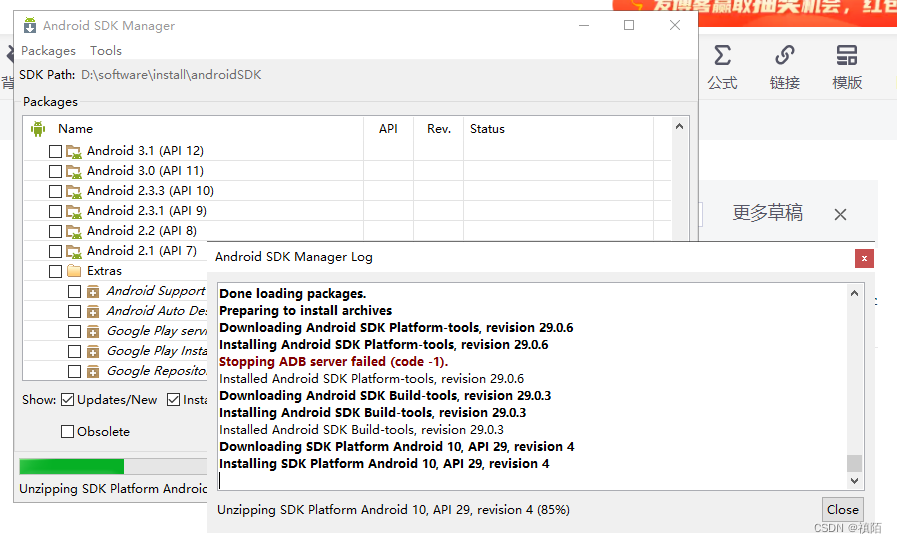Screen dimensions: 897x543
Task: Click the Rev. column header
Action: (x=439, y=129)
